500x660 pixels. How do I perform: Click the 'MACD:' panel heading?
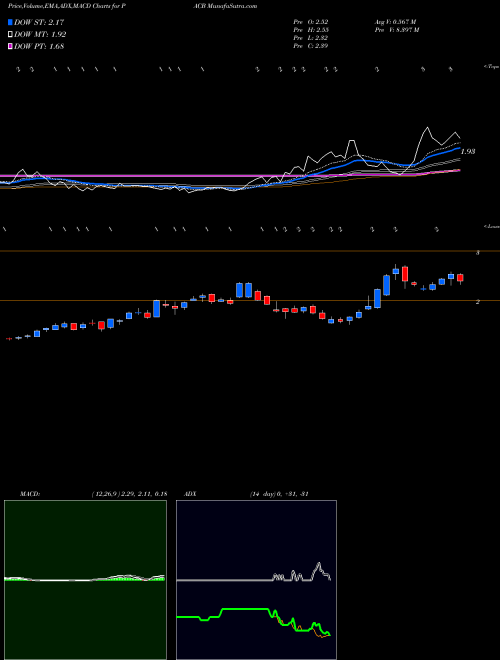click(x=30, y=494)
